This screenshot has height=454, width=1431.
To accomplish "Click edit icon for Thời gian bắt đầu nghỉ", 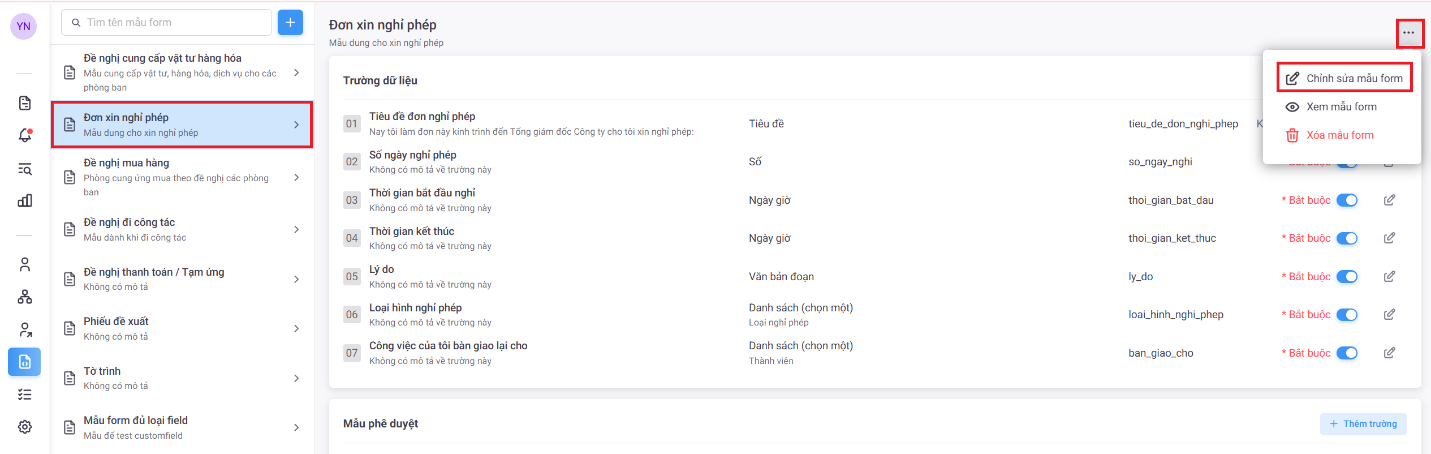I will (1389, 200).
